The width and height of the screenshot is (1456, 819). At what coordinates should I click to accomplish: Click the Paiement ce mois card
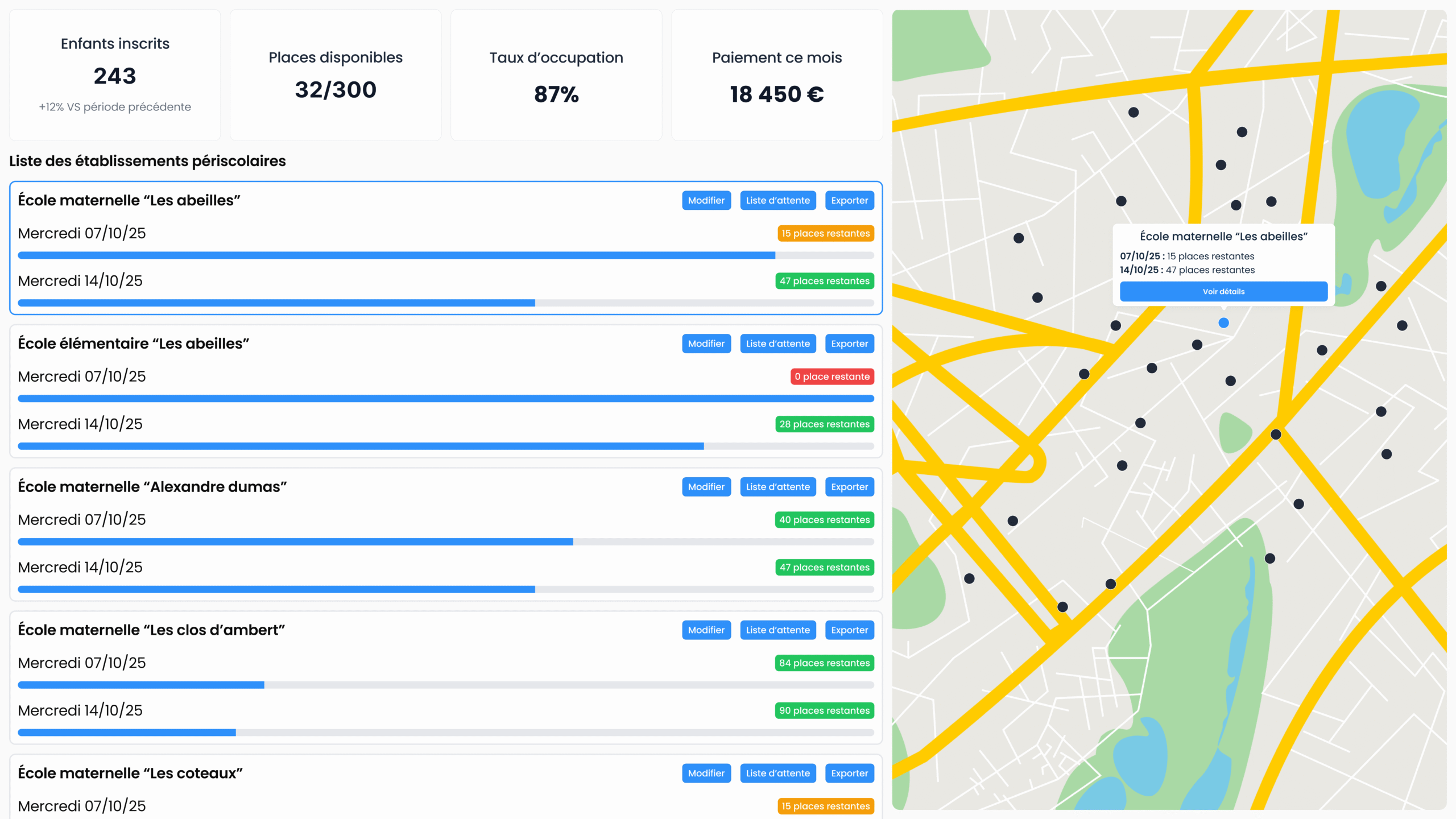(777, 75)
